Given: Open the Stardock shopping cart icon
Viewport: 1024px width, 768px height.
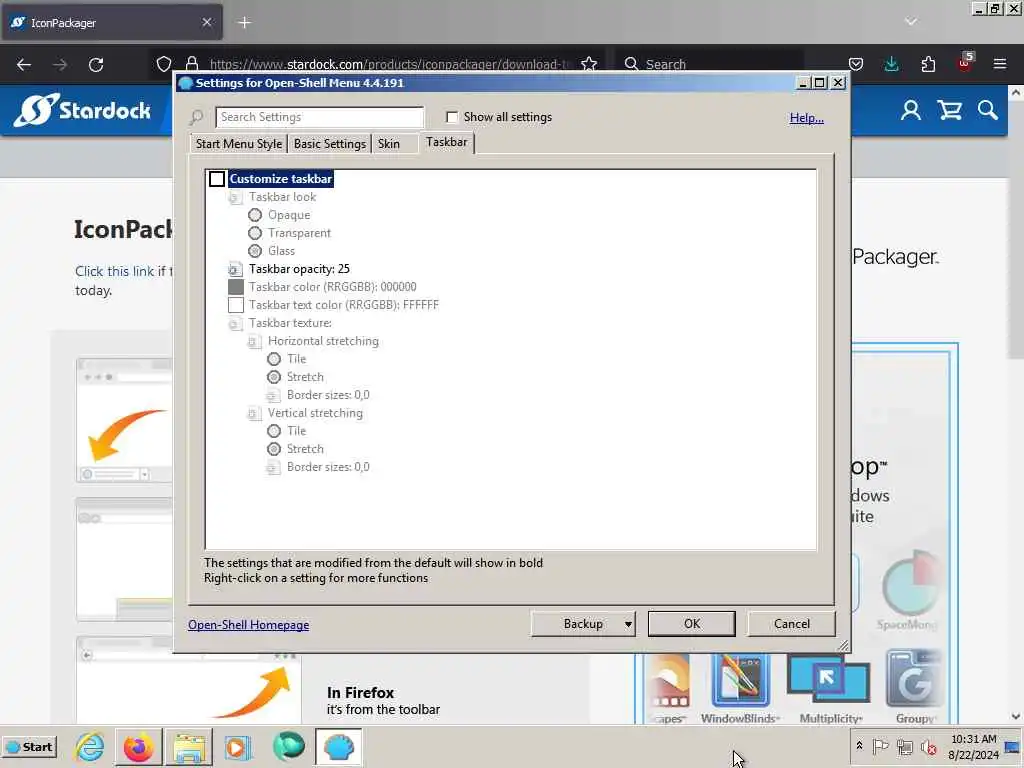Looking at the screenshot, I should point(950,110).
